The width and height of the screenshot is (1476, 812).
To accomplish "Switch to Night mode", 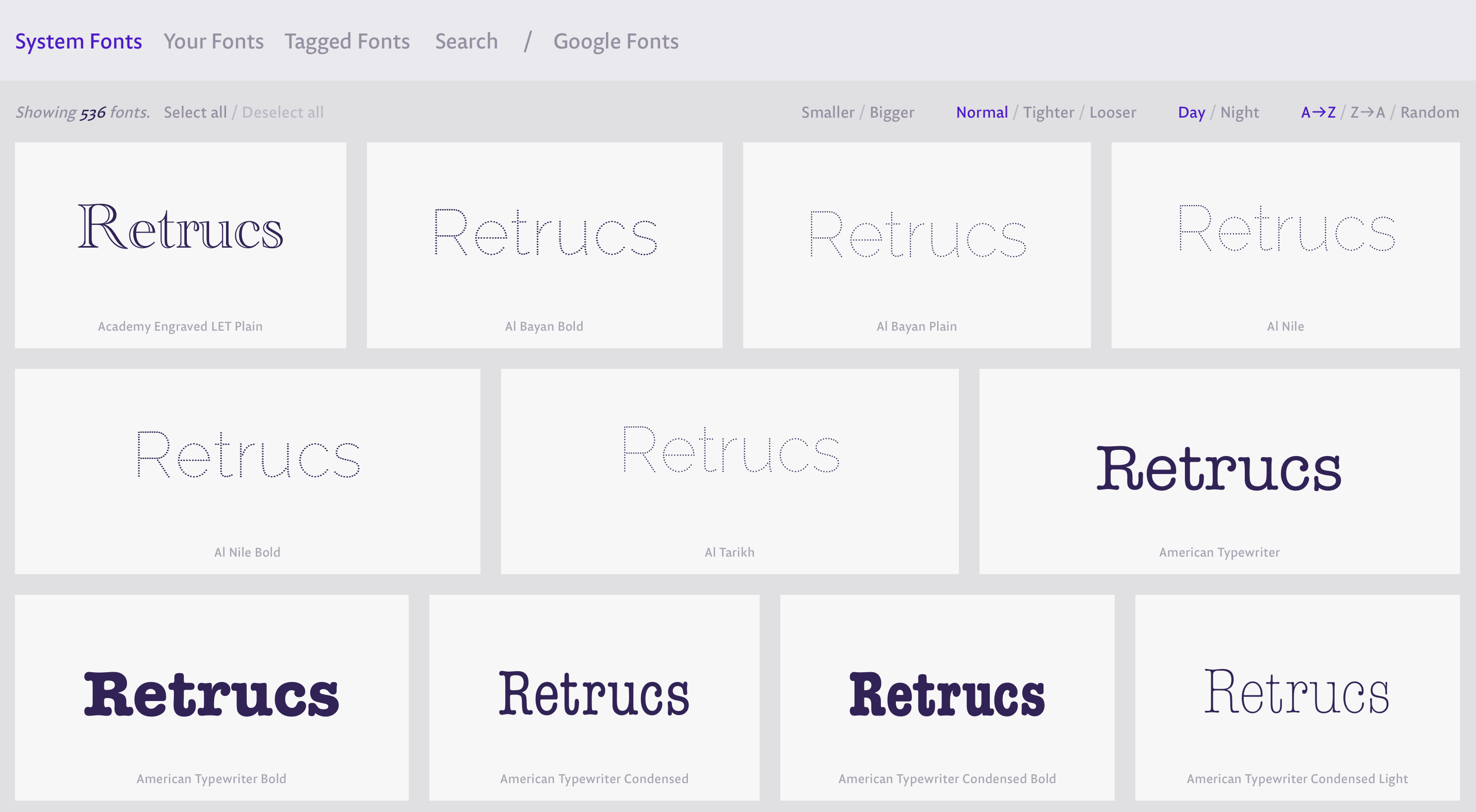I will (1239, 112).
